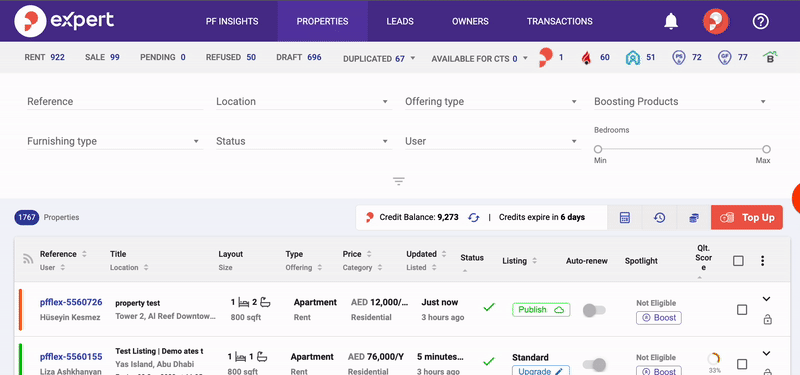Switch to the Transactions tab

[560, 21]
